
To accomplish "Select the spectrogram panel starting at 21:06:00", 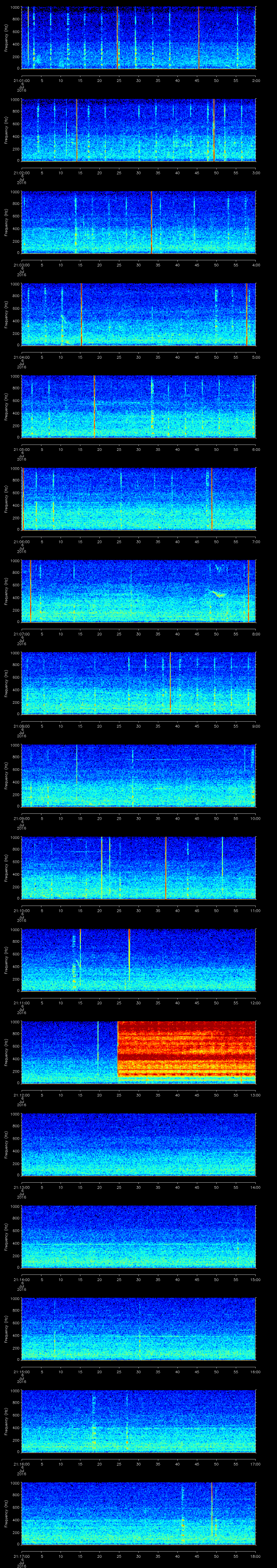I will pos(139,499).
